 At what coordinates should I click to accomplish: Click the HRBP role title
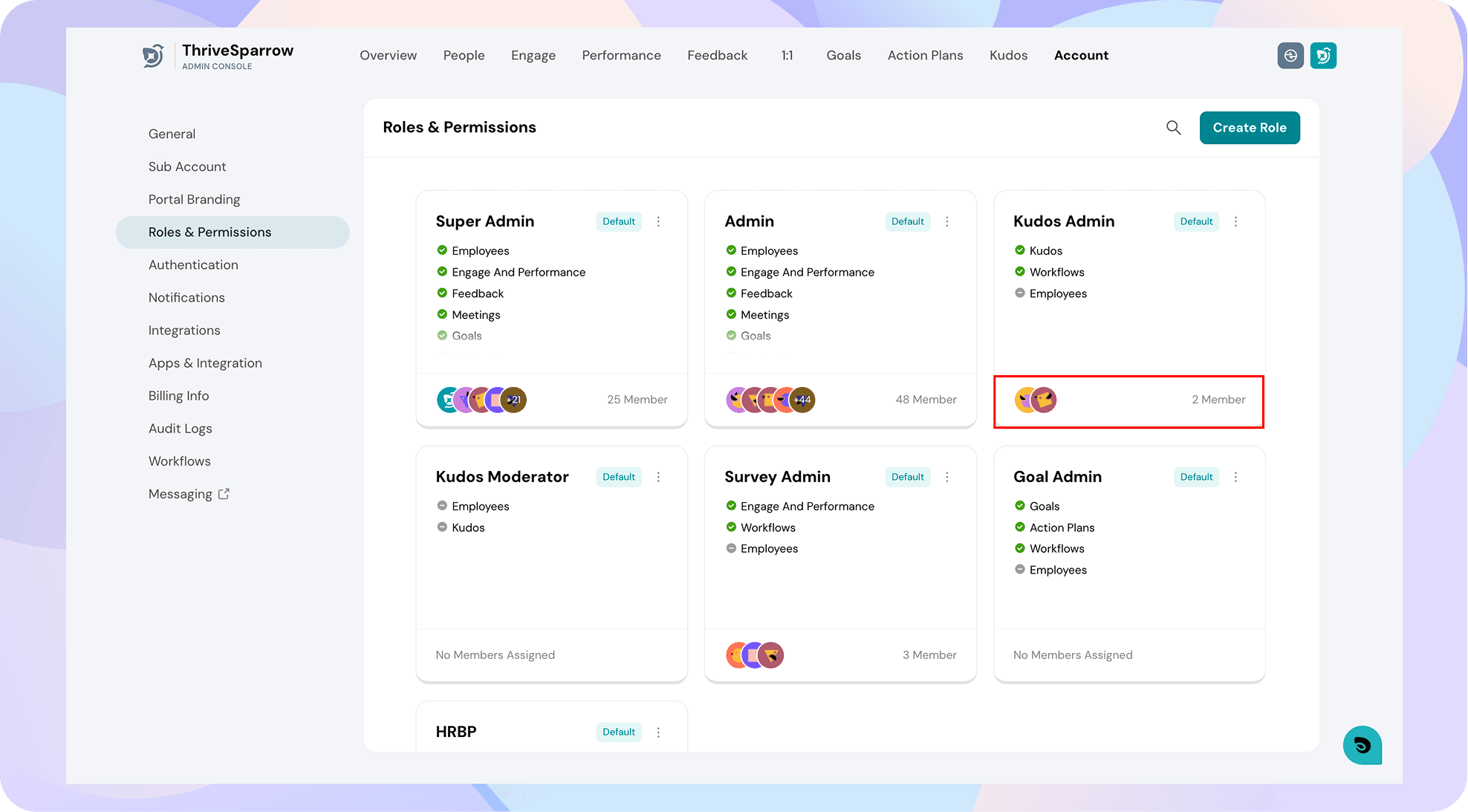(456, 732)
